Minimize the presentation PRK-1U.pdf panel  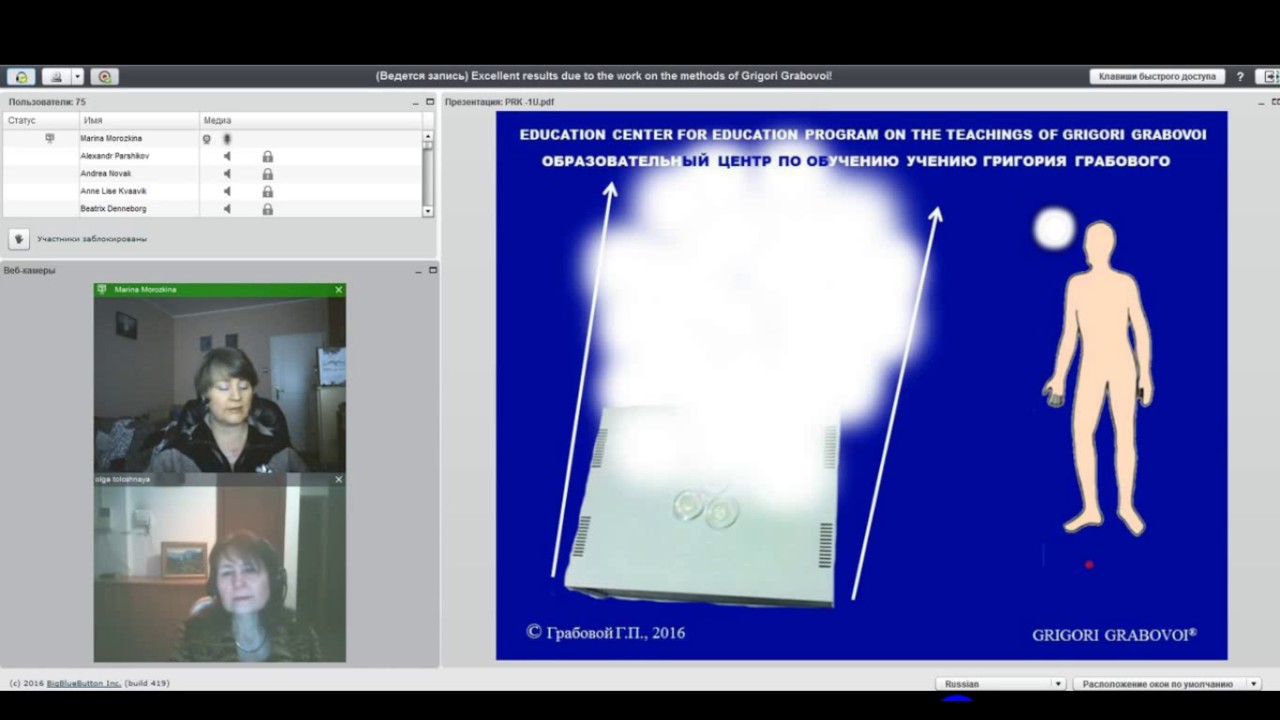[x=1262, y=102]
